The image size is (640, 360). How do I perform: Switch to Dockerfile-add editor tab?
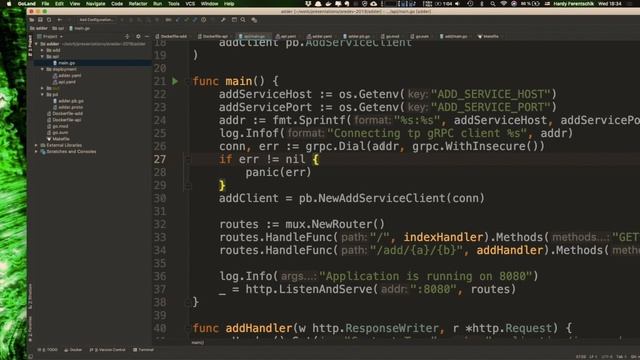pyautogui.click(x=171, y=36)
